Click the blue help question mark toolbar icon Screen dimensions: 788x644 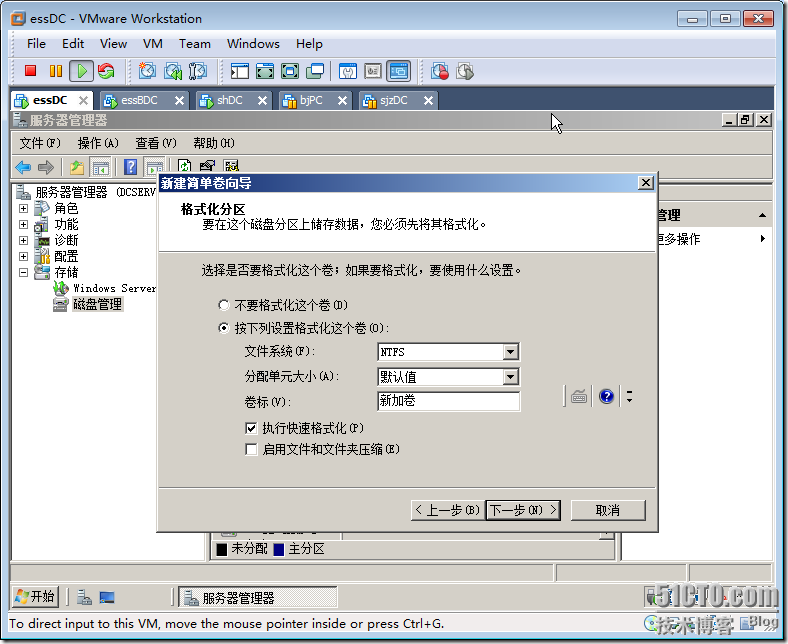131,167
